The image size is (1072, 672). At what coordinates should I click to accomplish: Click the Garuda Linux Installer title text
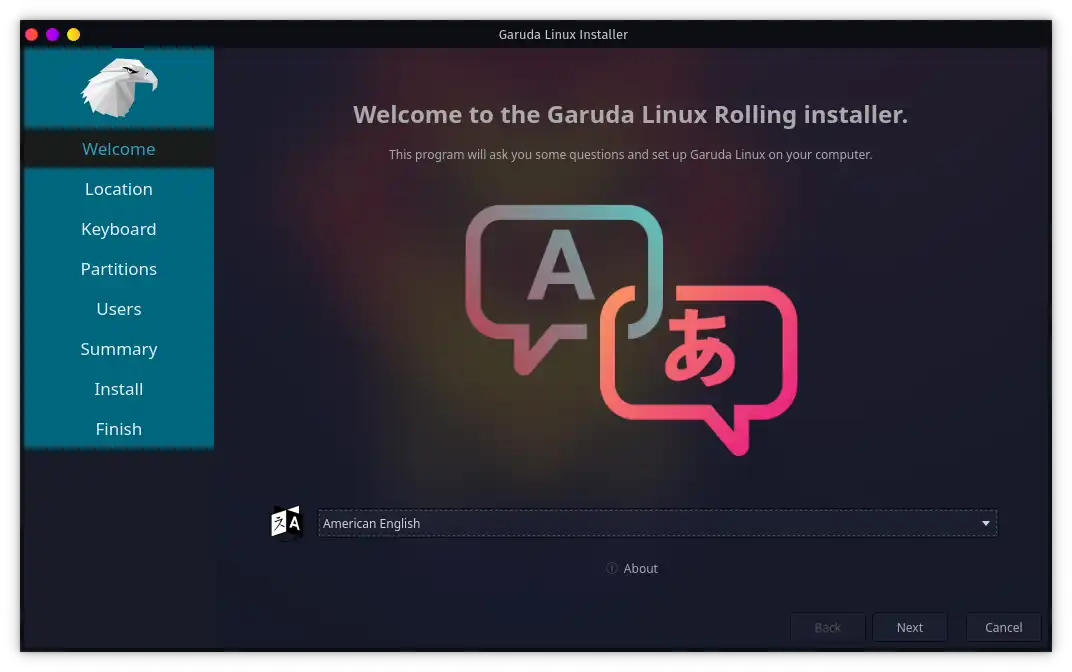563,34
